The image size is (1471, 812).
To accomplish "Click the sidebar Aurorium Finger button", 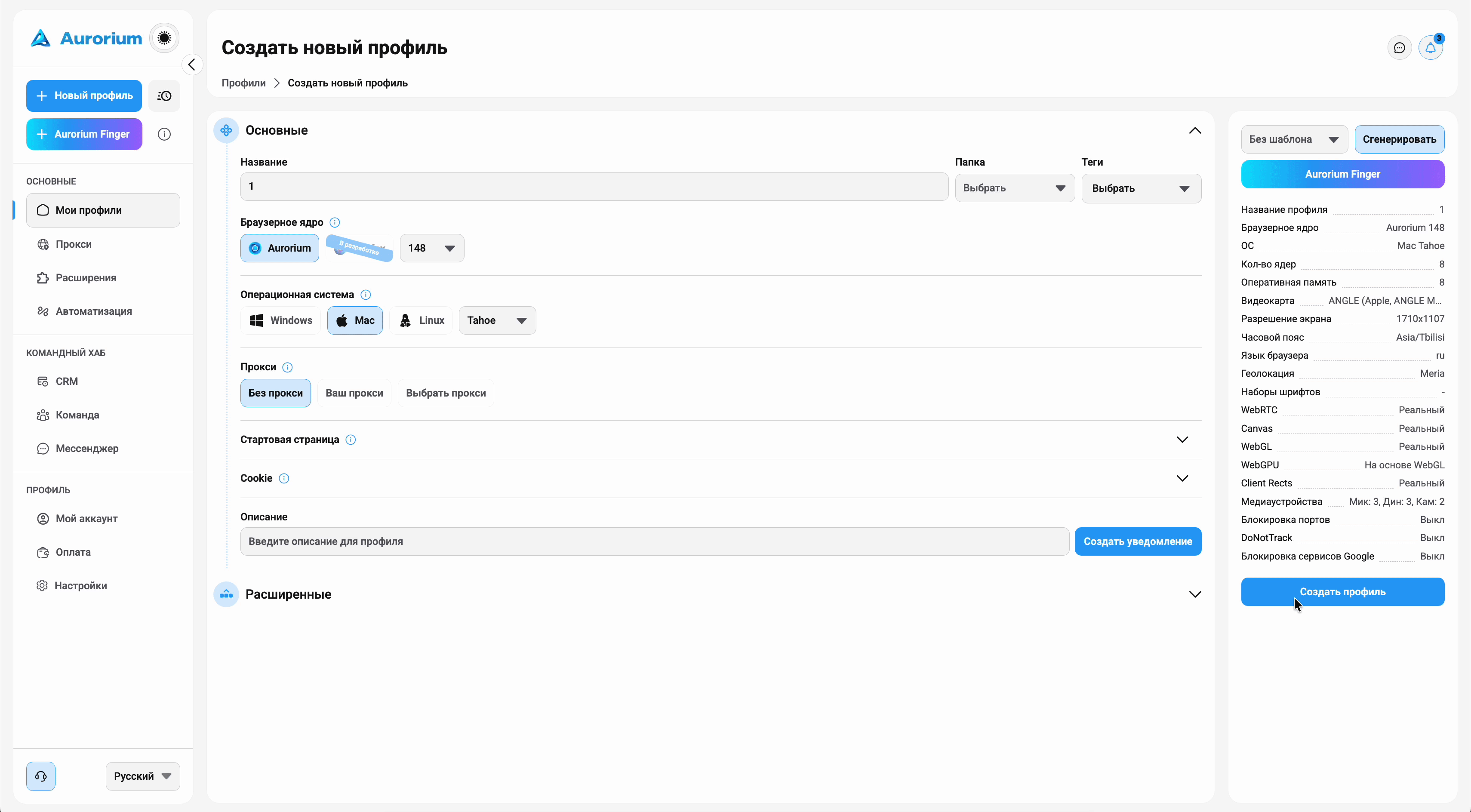I will (x=84, y=134).
